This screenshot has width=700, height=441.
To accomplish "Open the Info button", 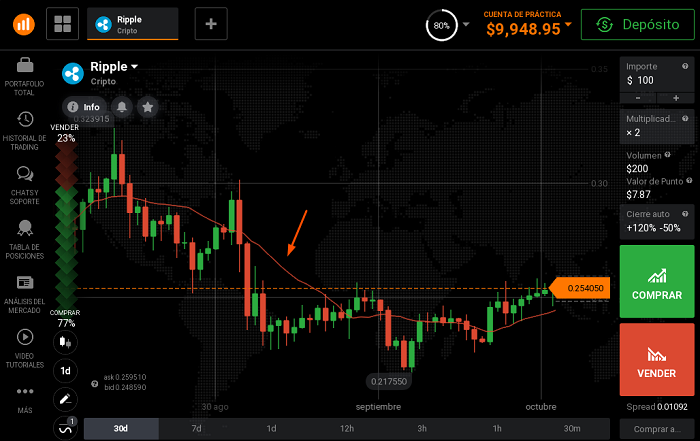I will (x=84, y=107).
